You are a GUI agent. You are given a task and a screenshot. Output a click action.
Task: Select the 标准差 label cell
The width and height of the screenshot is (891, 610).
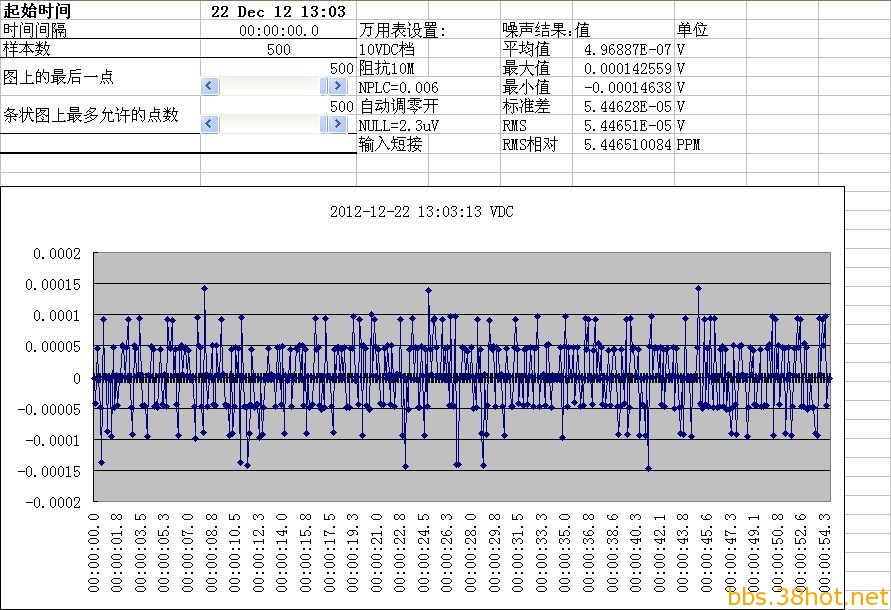coord(536,106)
